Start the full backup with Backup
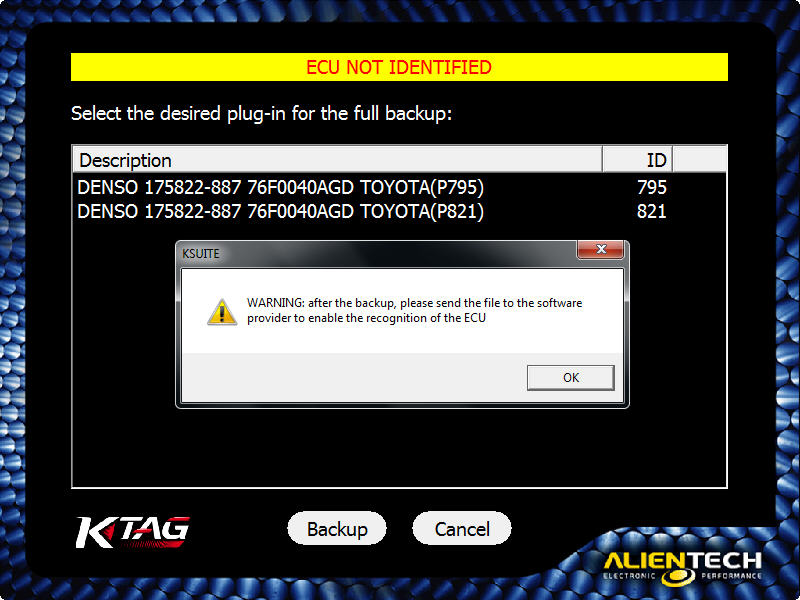800x600 pixels. pyautogui.click(x=337, y=529)
